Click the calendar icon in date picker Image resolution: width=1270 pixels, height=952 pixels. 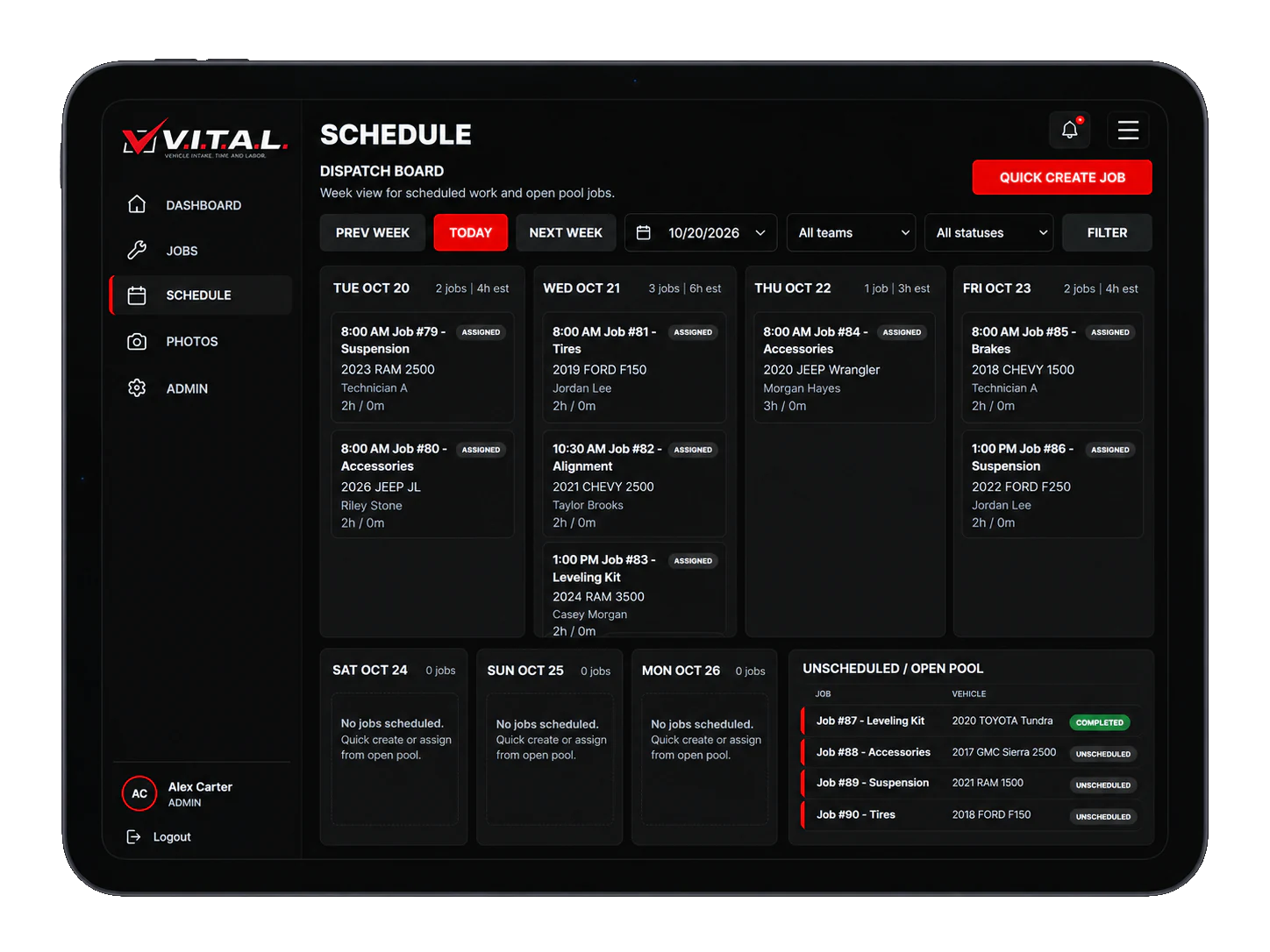tap(644, 232)
